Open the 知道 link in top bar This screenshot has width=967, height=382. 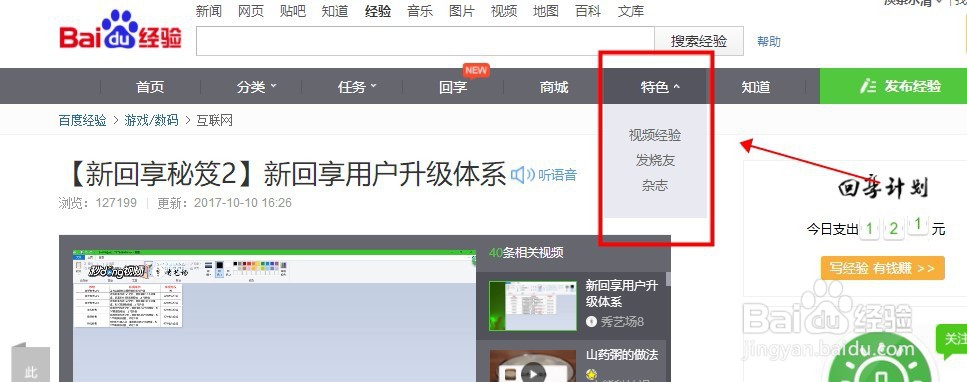(x=335, y=10)
